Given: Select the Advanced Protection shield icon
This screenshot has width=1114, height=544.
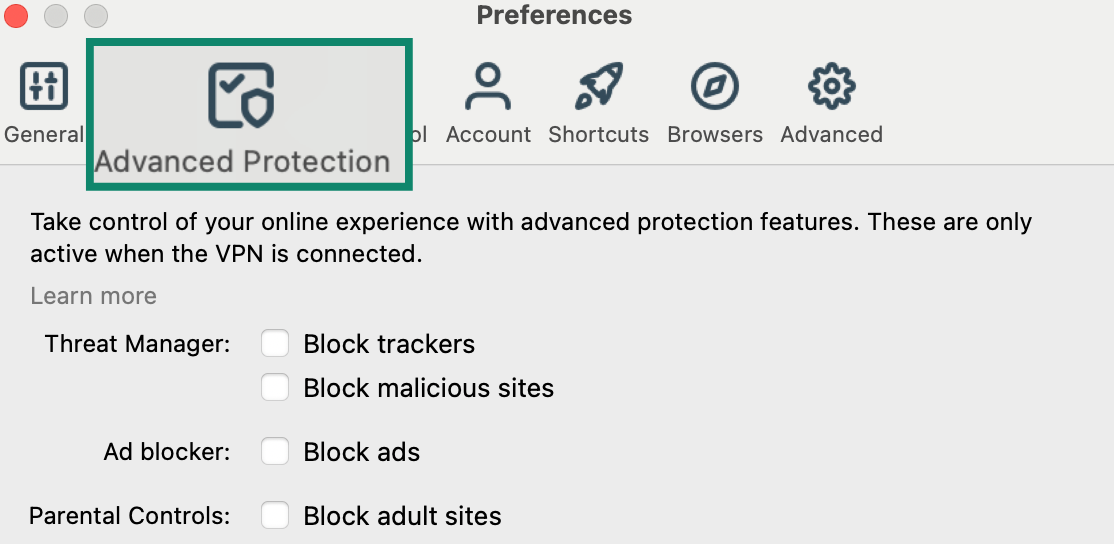Looking at the screenshot, I should coord(241,96).
